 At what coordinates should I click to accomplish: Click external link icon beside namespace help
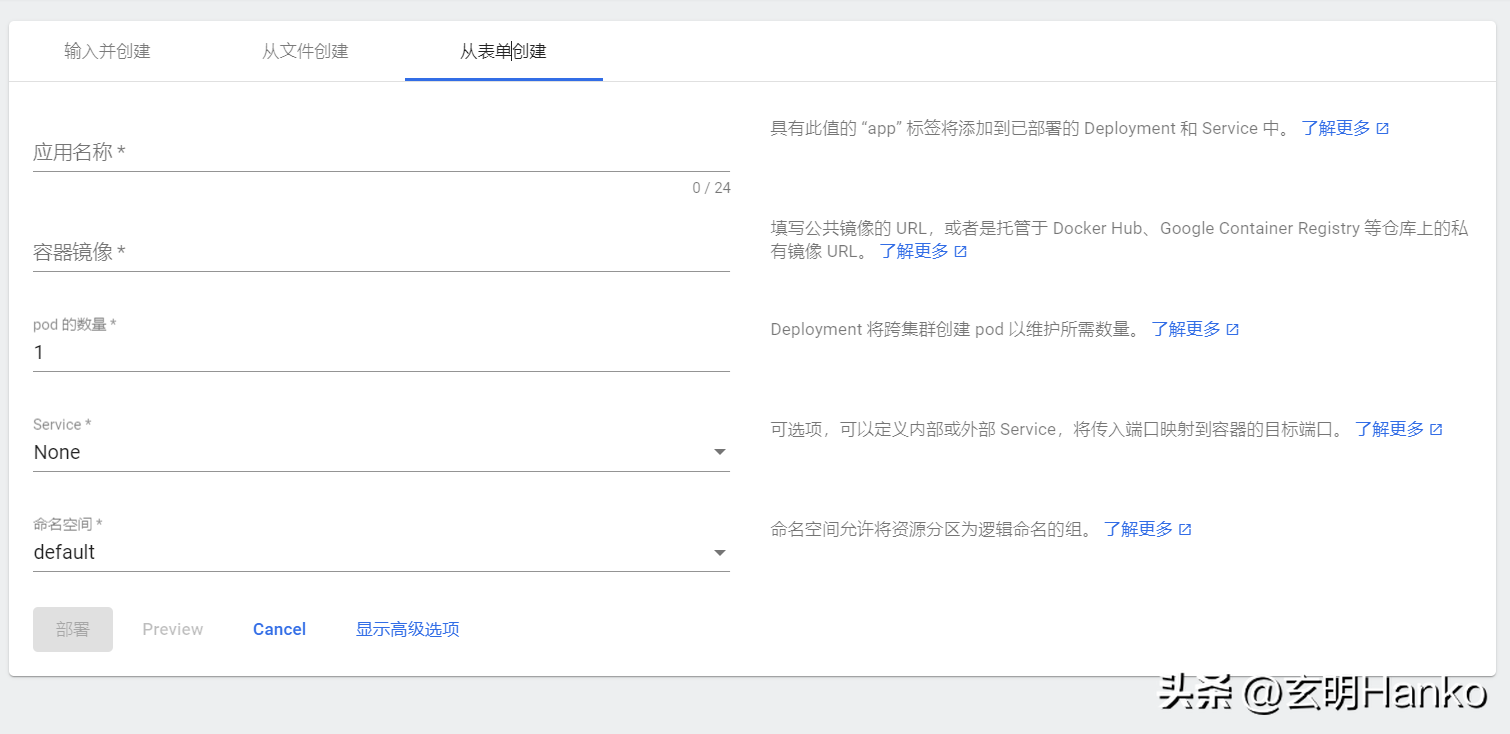pos(1185,530)
